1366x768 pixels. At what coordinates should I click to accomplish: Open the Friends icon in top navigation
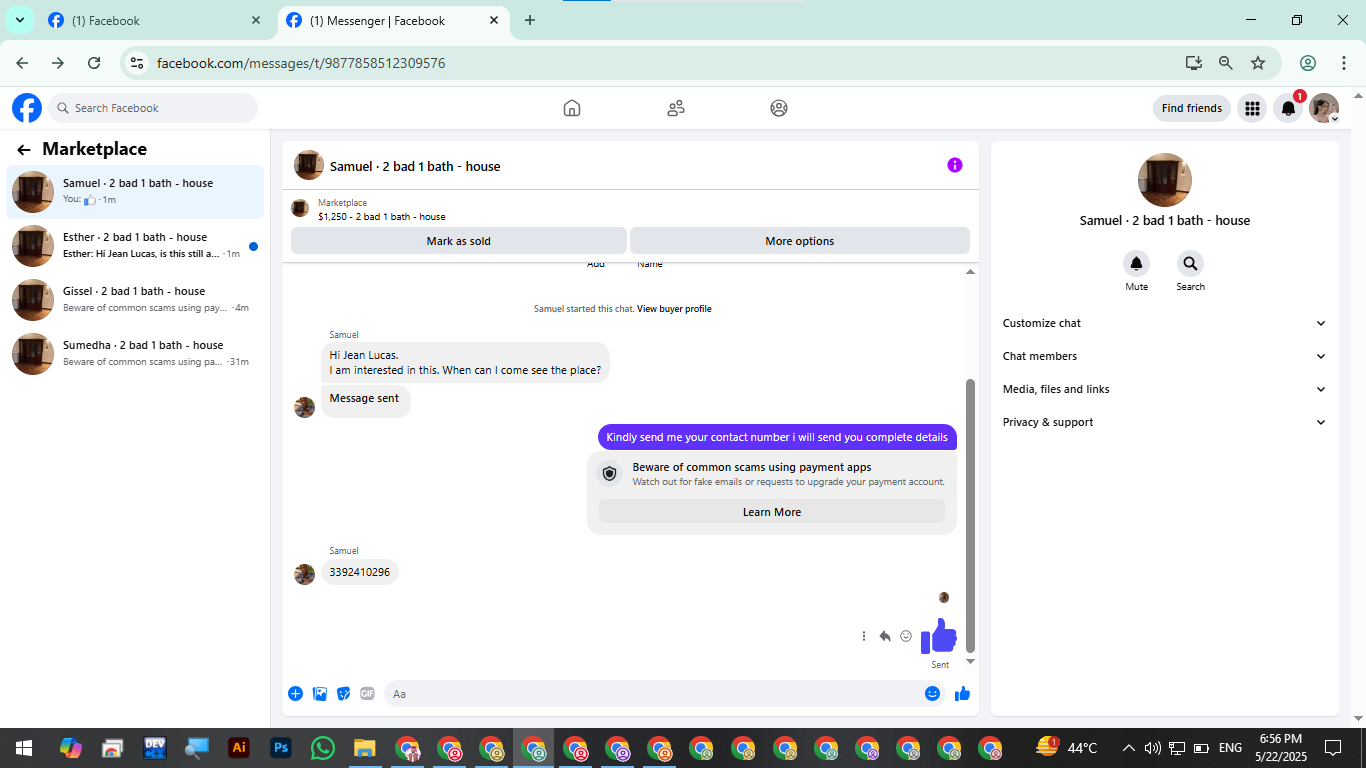[676, 108]
